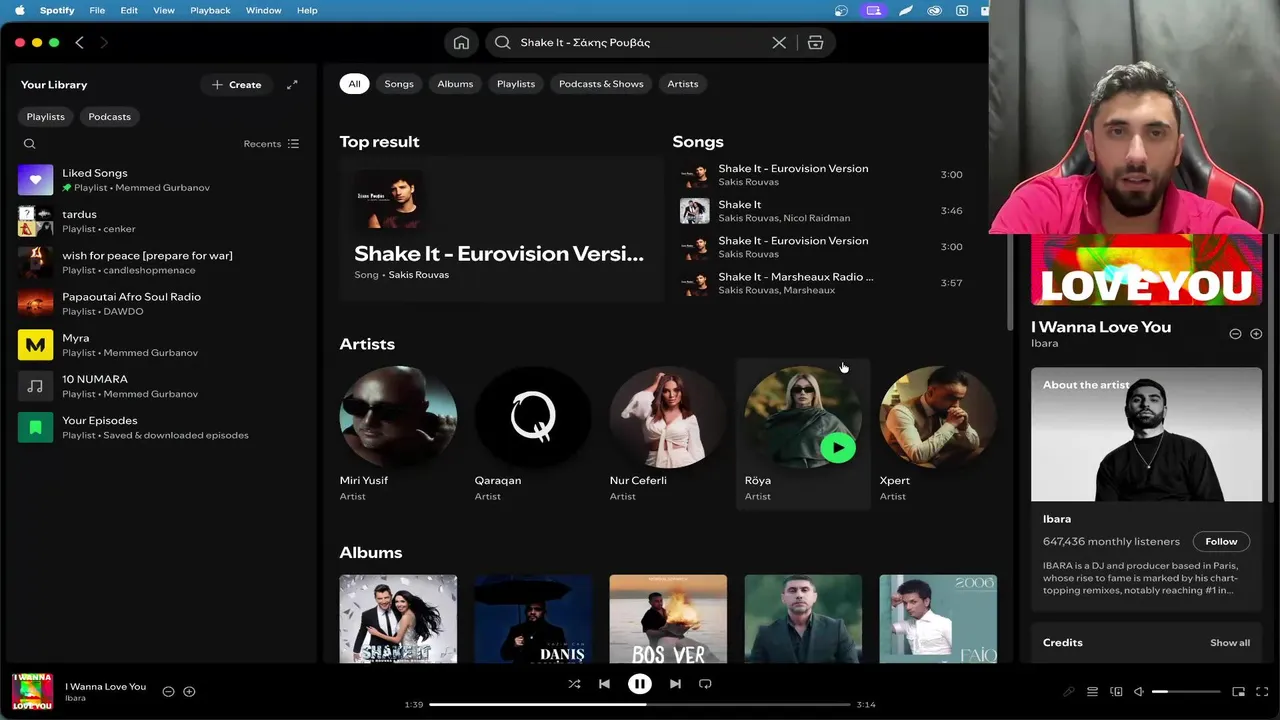
Task: Open the Playback menu
Action: [210, 10]
